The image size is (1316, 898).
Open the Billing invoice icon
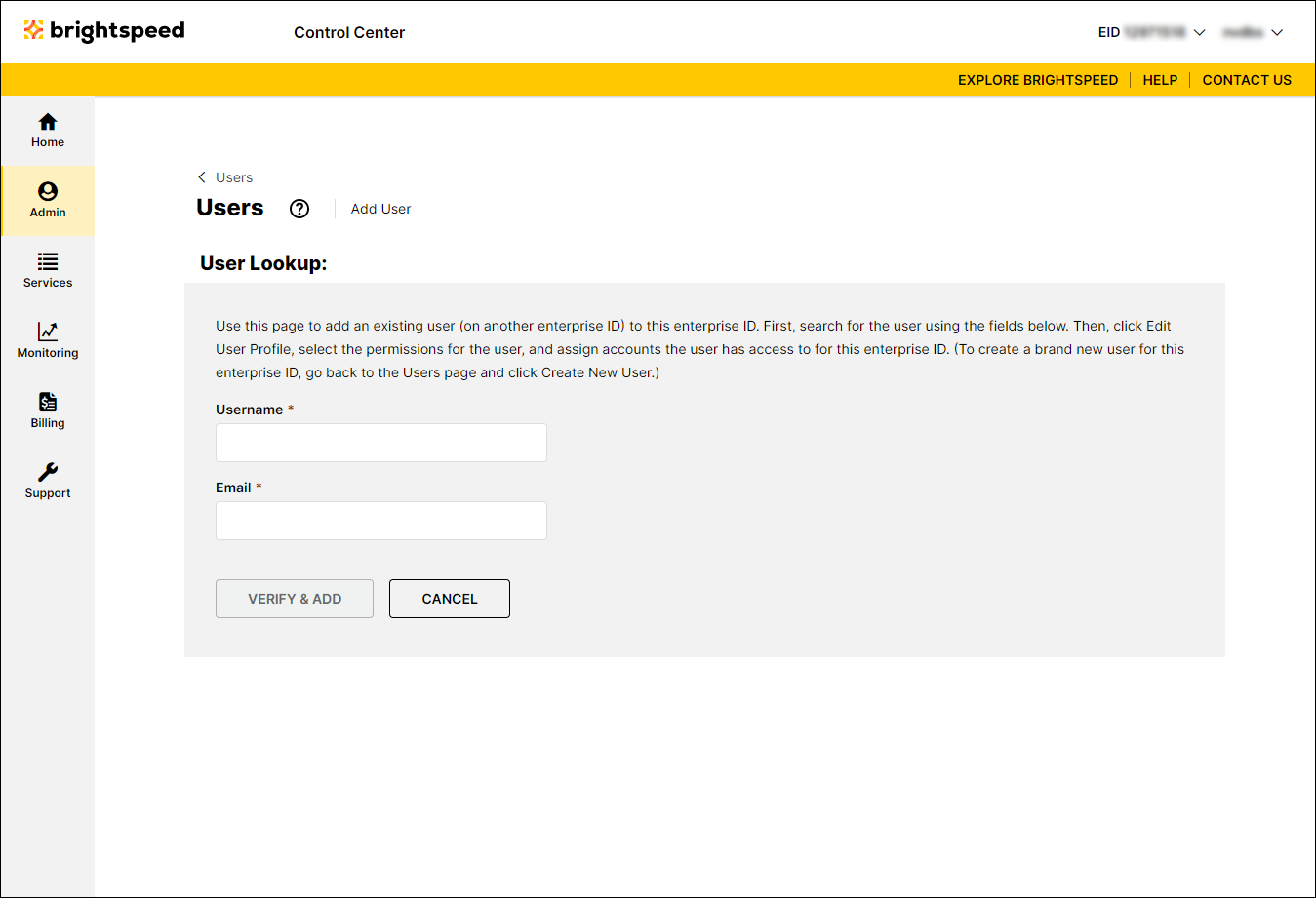point(48,402)
